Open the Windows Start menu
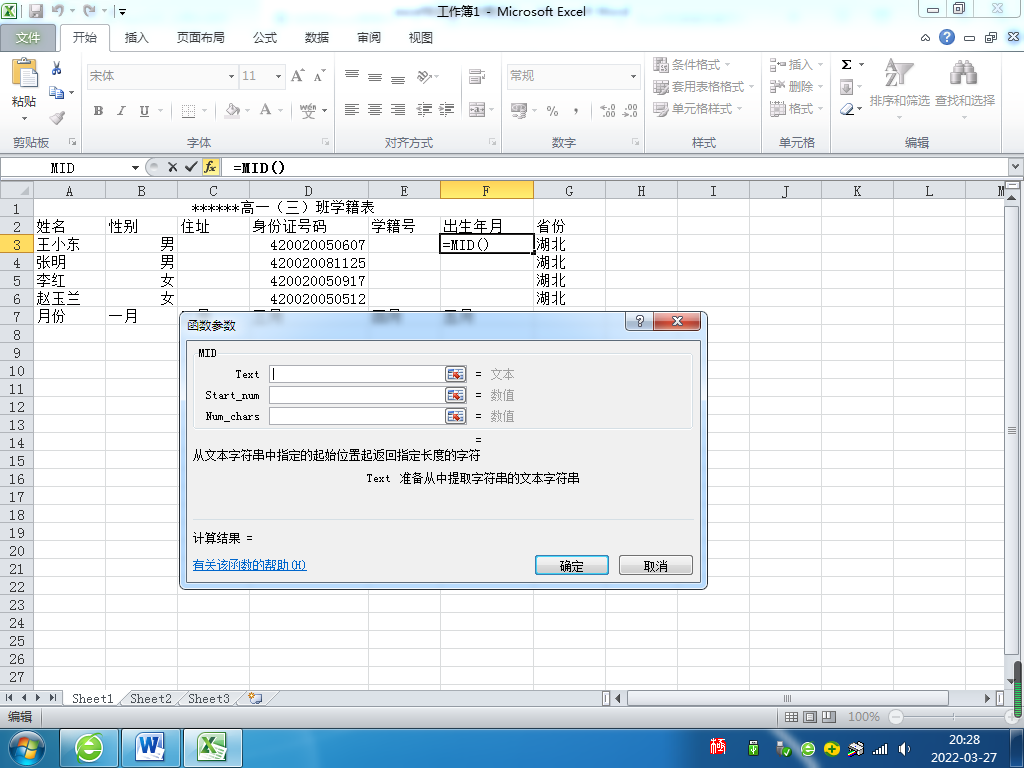 tap(26, 748)
